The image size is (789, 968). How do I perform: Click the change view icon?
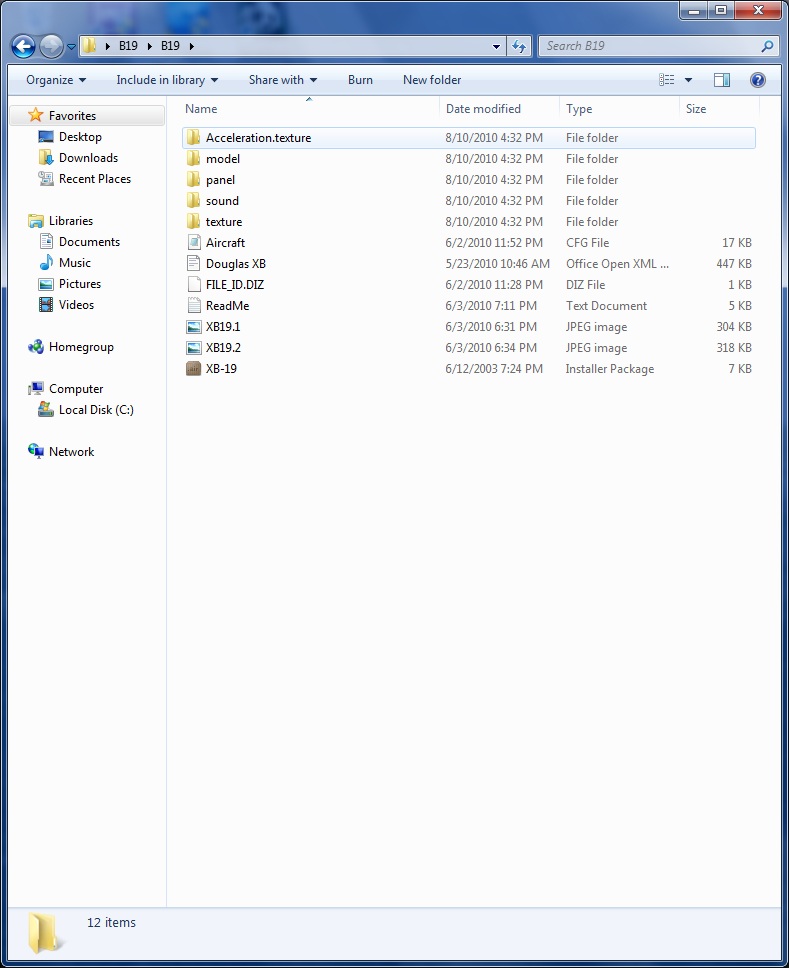(667, 80)
